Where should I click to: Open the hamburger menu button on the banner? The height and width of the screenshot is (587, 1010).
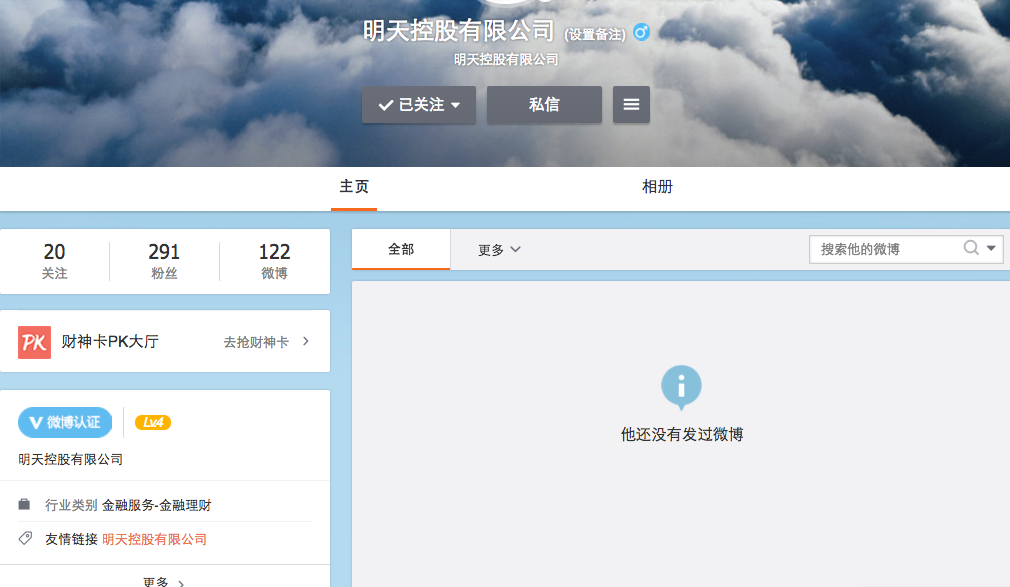coord(631,104)
